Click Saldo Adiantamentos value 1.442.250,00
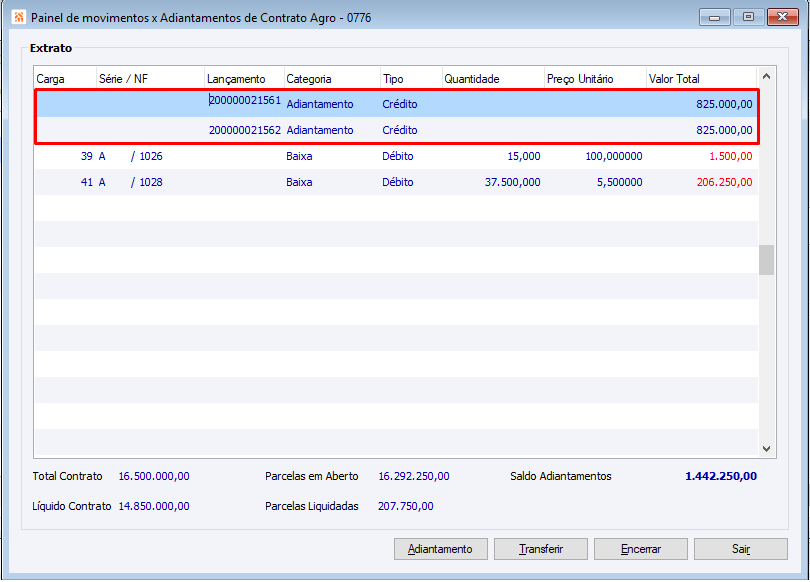This screenshot has height=582, width=810. click(x=721, y=476)
